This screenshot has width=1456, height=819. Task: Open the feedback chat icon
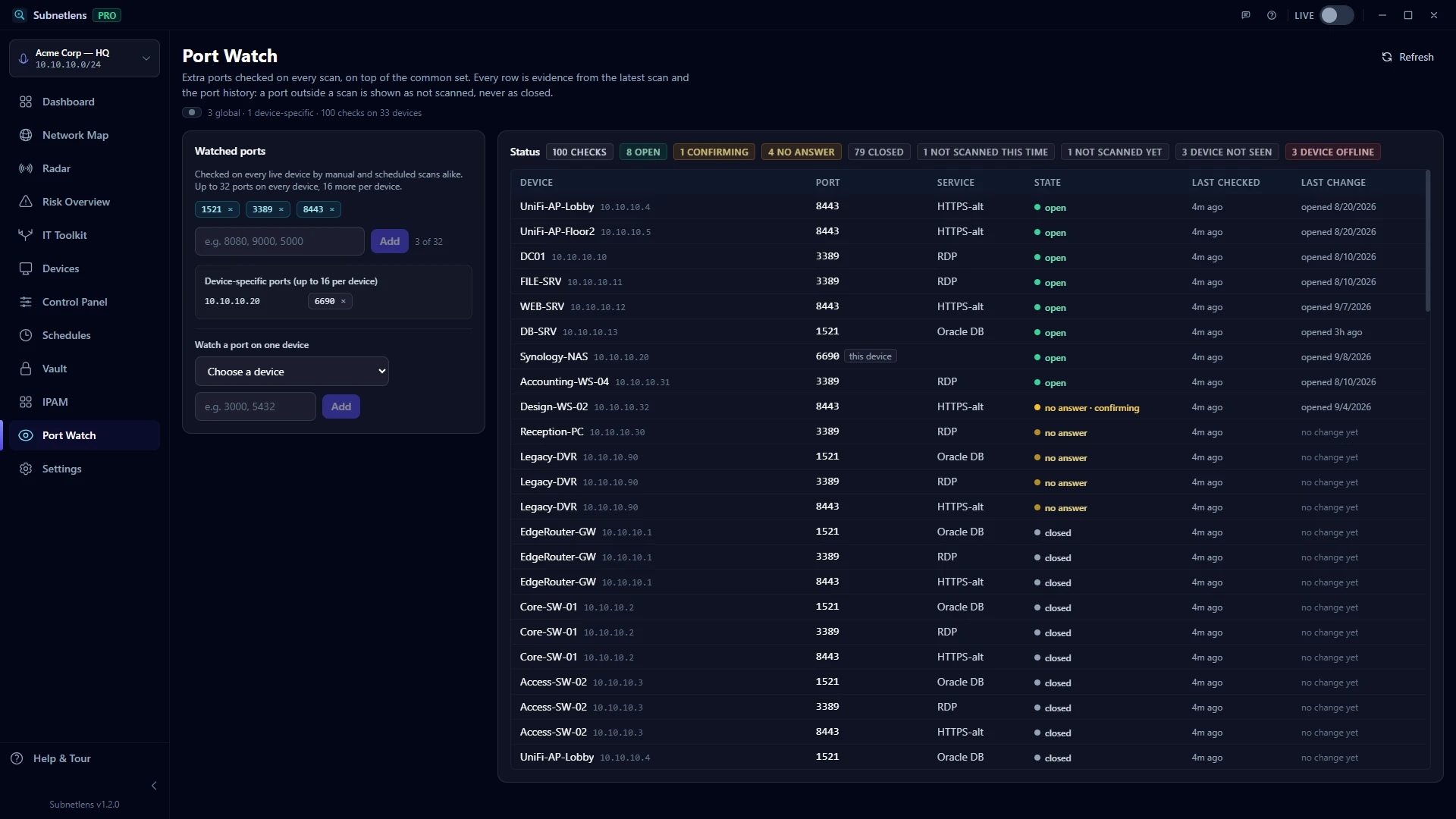1245,15
